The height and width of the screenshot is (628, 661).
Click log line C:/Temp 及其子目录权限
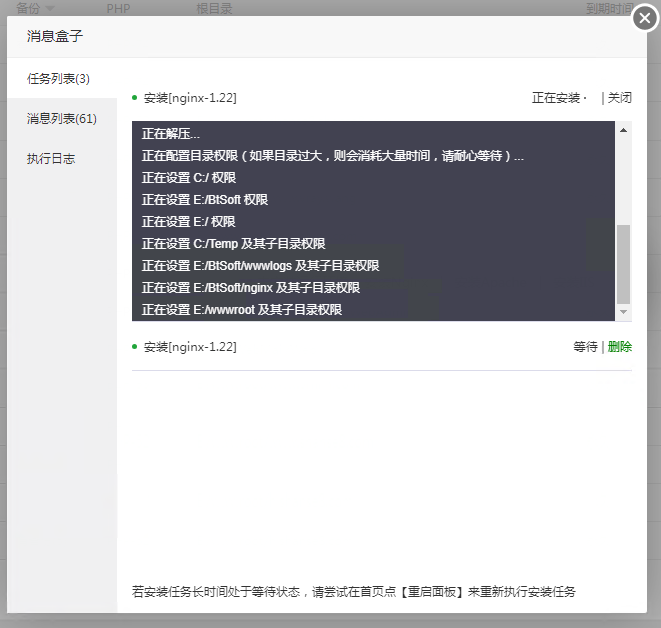pyautogui.click(x=234, y=243)
